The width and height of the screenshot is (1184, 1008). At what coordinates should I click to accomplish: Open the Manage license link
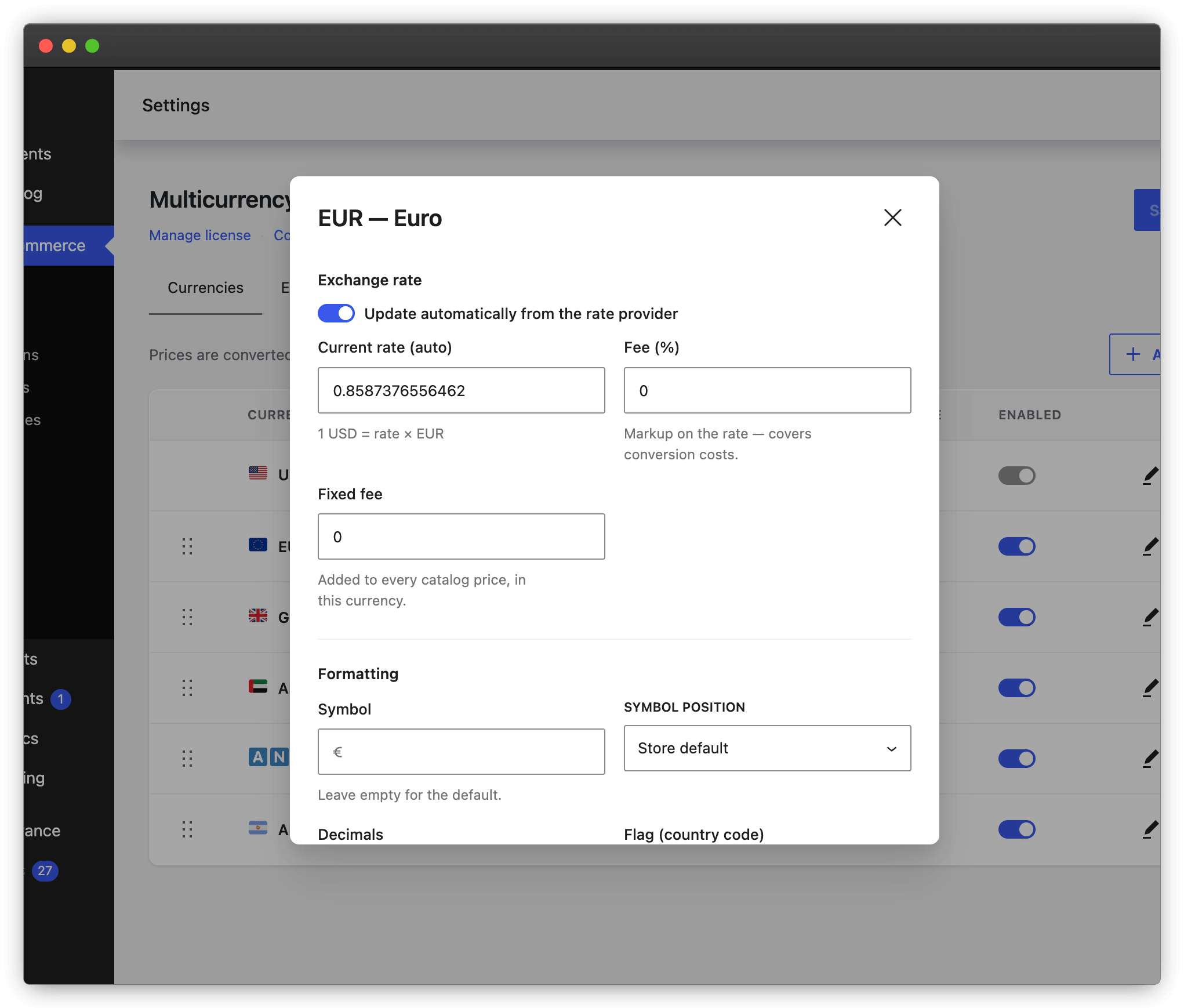tap(200, 235)
